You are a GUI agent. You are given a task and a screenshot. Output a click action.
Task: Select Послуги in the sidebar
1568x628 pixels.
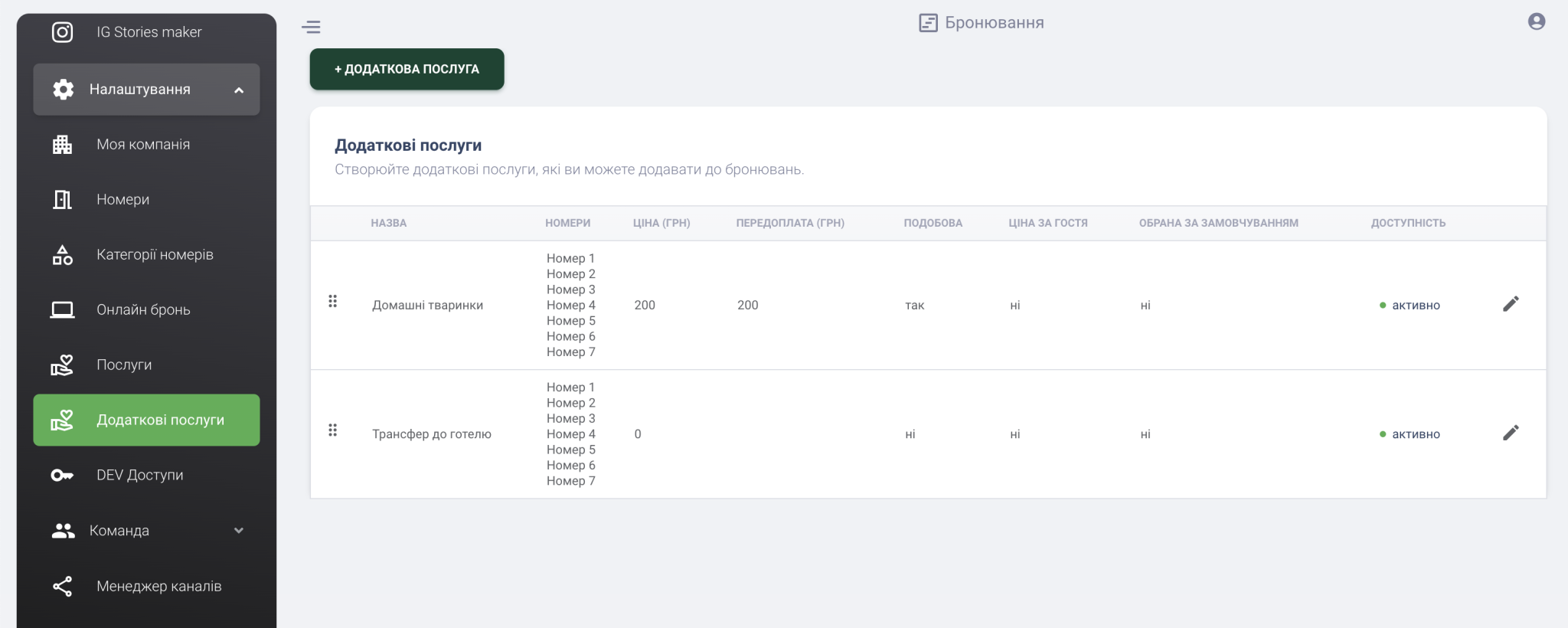point(124,365)
